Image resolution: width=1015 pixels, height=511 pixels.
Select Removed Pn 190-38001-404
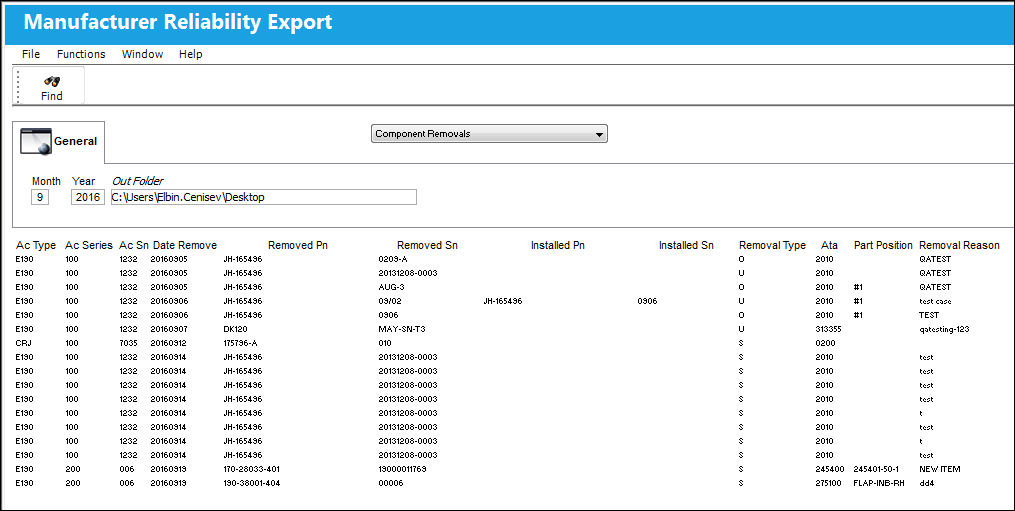252,483
